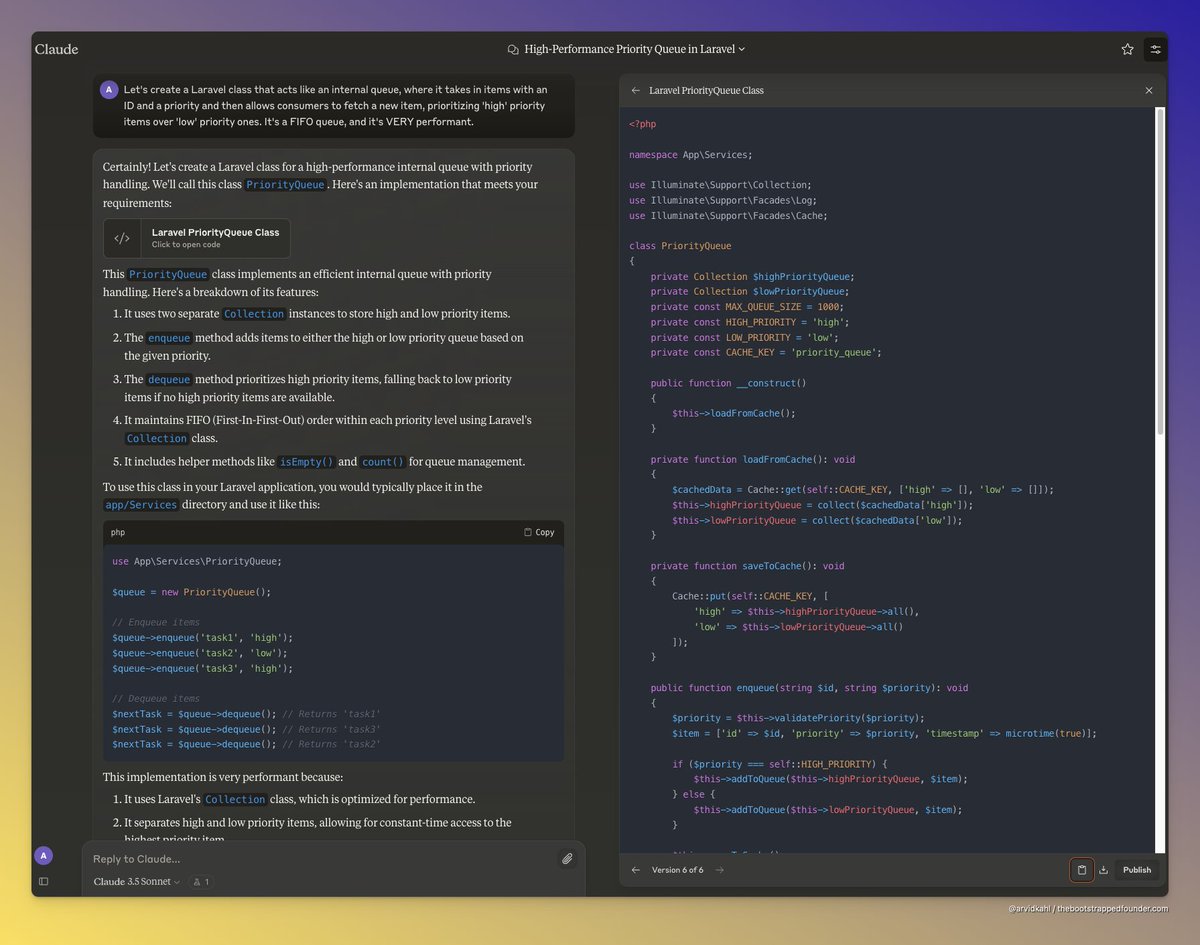
Task: Click the inline code 'enqueue' in list item 2
Action: pyautogui.click(x=169, y=338)
